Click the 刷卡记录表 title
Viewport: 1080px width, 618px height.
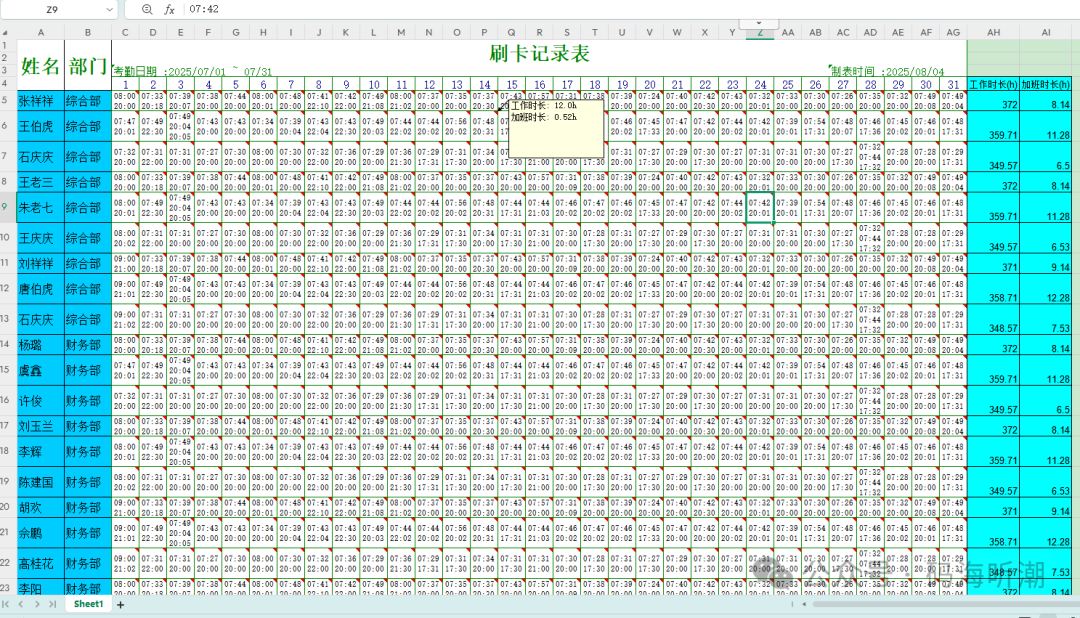[x=539, y=53]
